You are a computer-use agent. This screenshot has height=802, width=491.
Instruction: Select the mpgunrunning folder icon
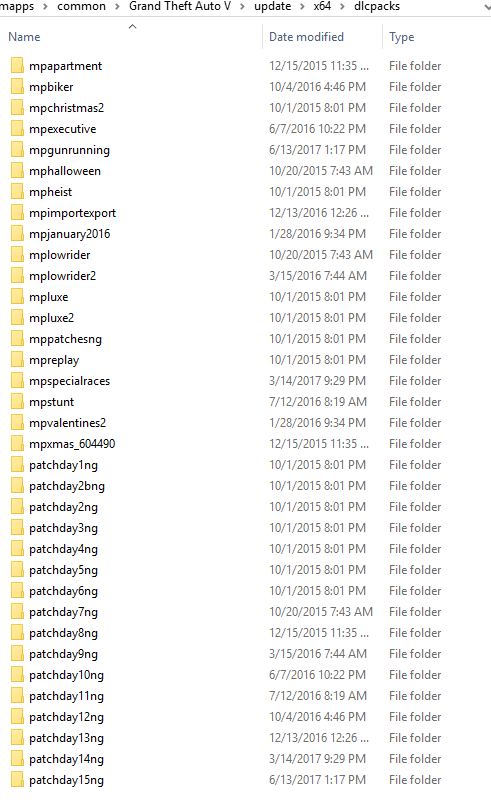pyautogui.click(x=17, y=150)
